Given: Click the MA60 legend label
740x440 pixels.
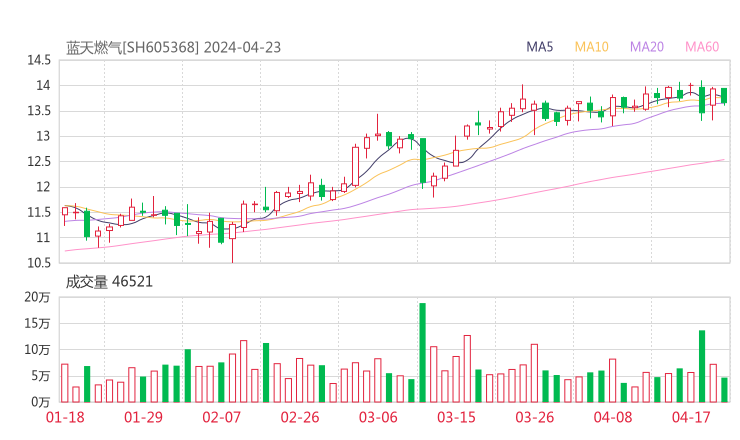Looking at the screenshot, I should click(x=702, y=47).
